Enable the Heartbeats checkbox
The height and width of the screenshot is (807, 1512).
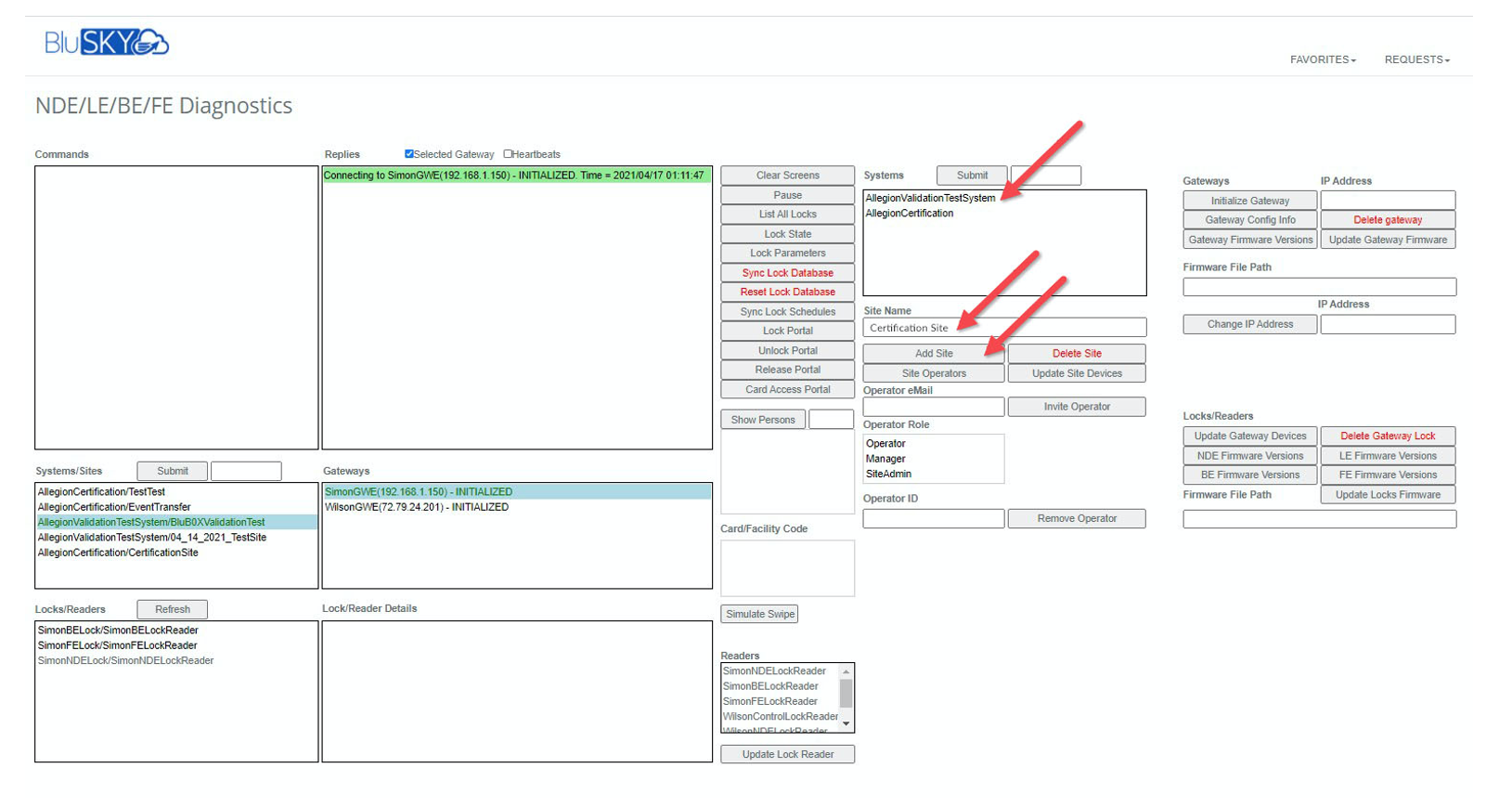tap(508, 154)
